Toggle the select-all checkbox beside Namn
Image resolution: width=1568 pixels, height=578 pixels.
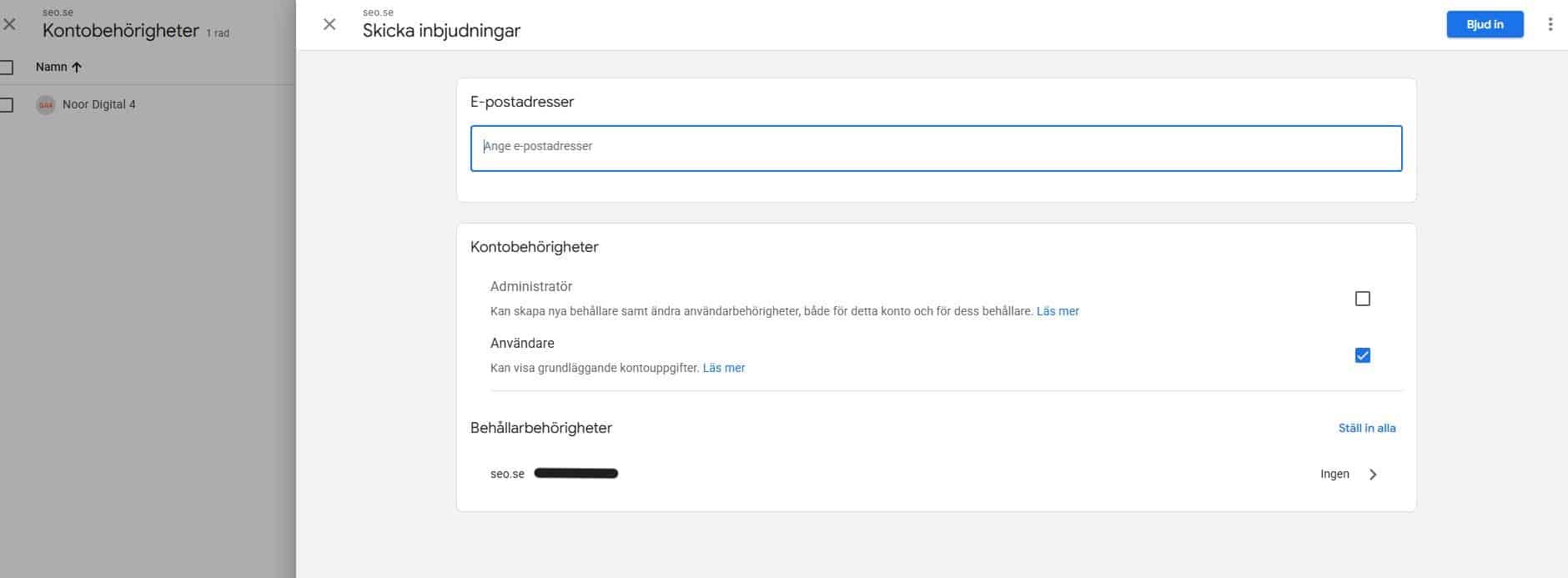tap(7, 68)
